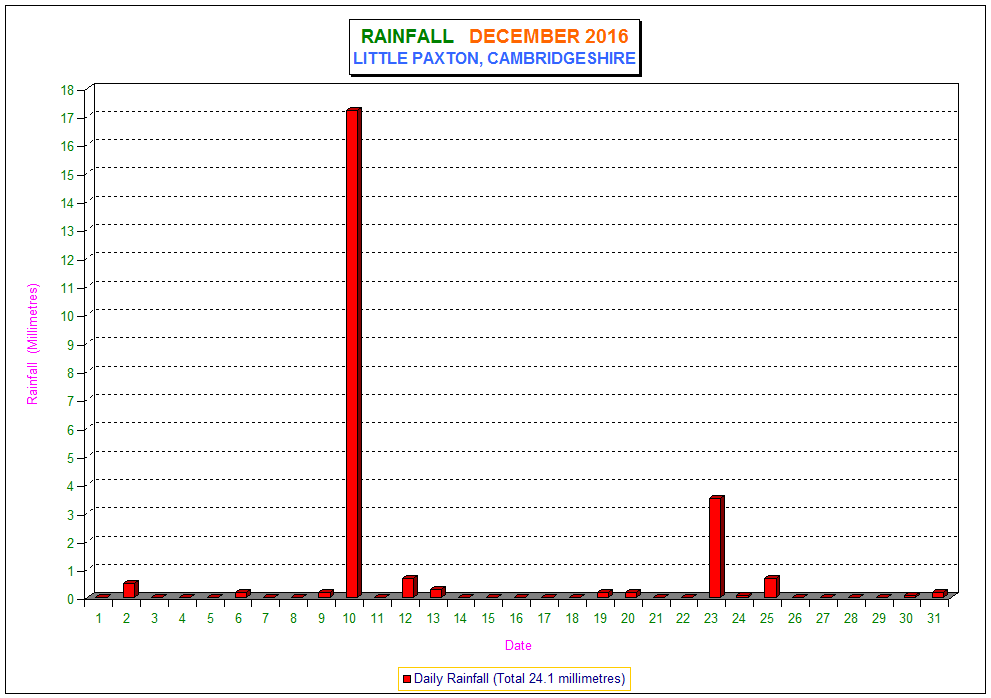Click the date label 1 on the x-axis
Image resolution: width=991 pixels, height=698 pixels.
pos(99,618)
